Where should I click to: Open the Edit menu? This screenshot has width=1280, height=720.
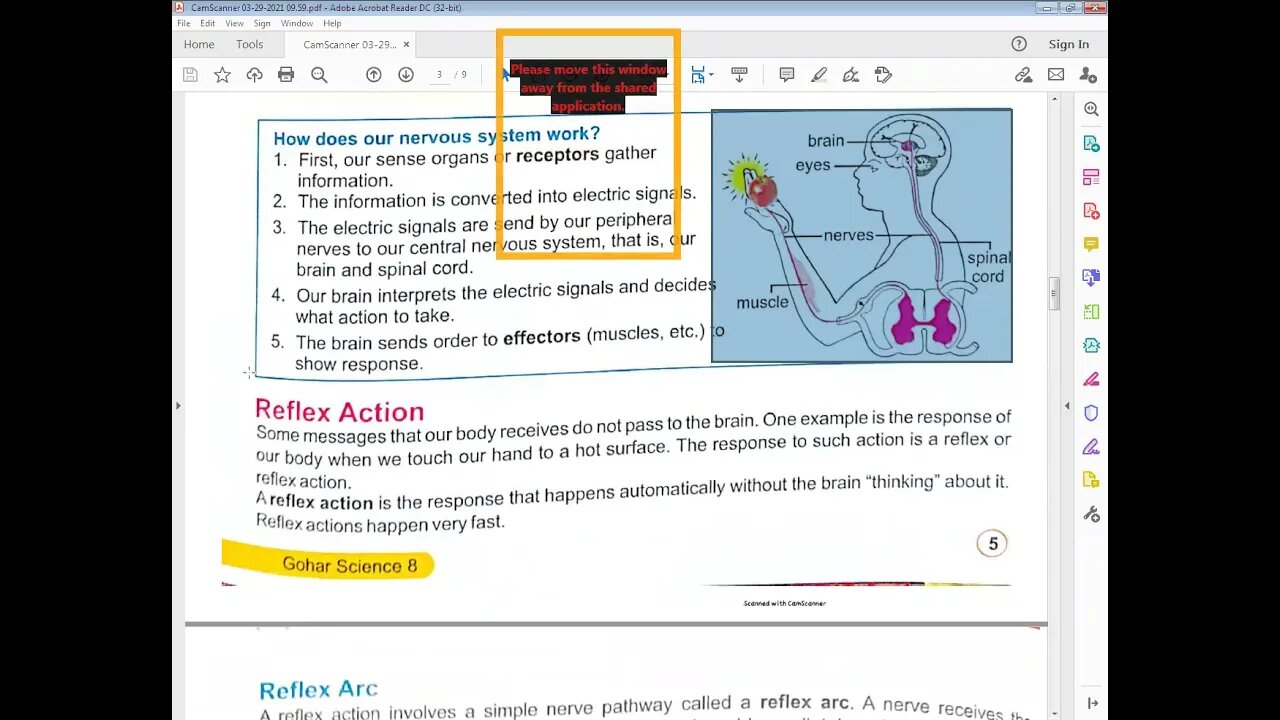coord(208,23)
